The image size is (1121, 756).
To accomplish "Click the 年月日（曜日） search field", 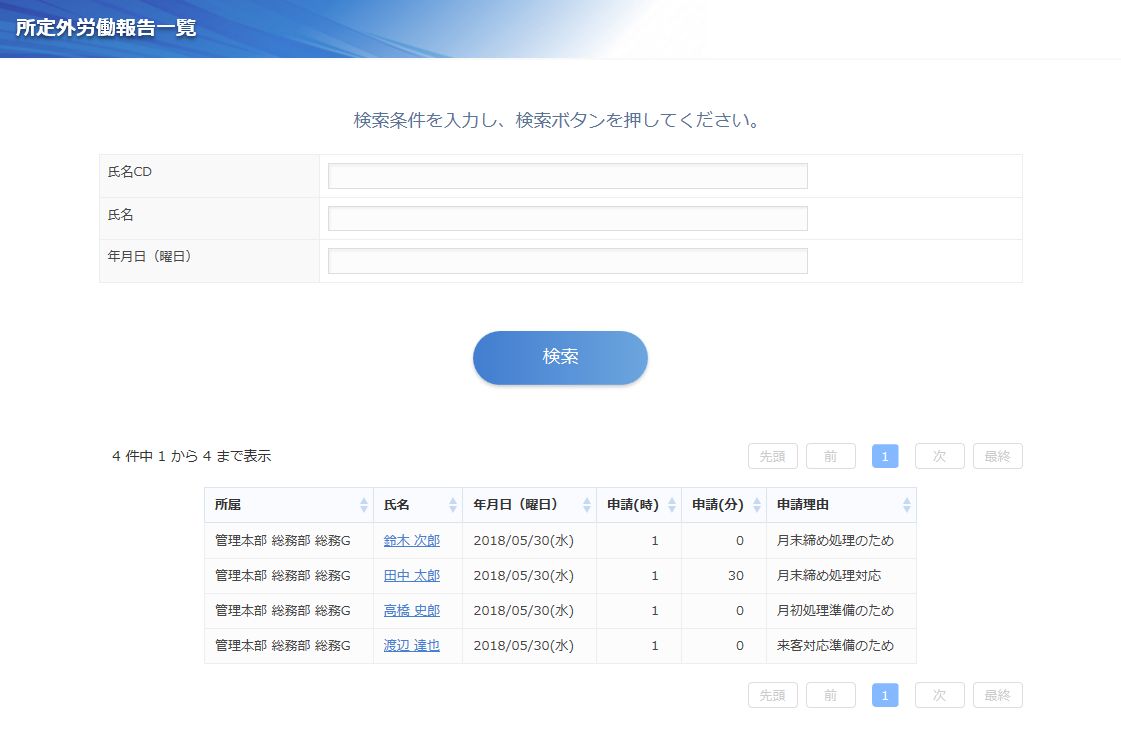I will (567, 261).
